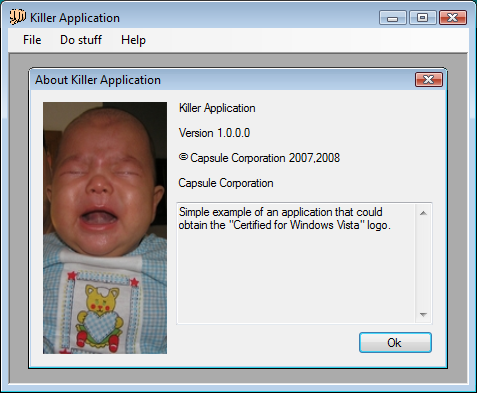This screenshot has width=477, height=393.
Task: Close the About Killer Application dialog
Action: 429,80
